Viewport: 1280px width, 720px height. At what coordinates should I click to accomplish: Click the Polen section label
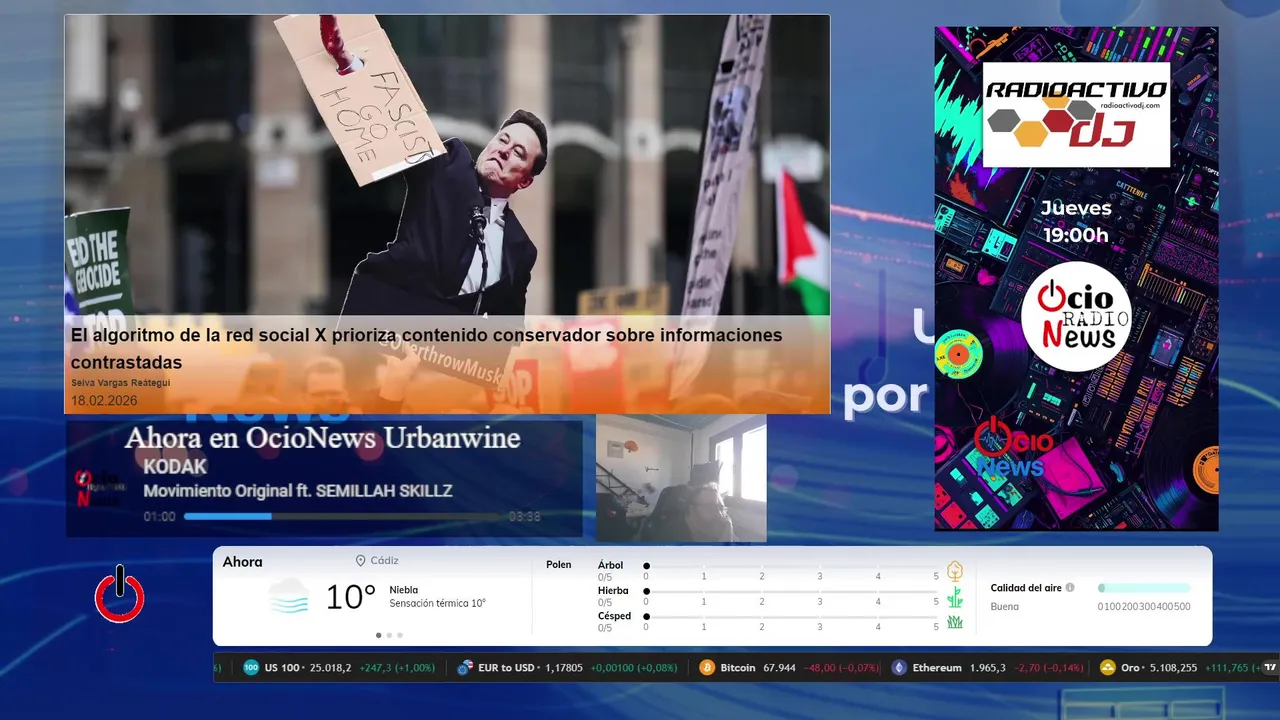coord(559,565)
